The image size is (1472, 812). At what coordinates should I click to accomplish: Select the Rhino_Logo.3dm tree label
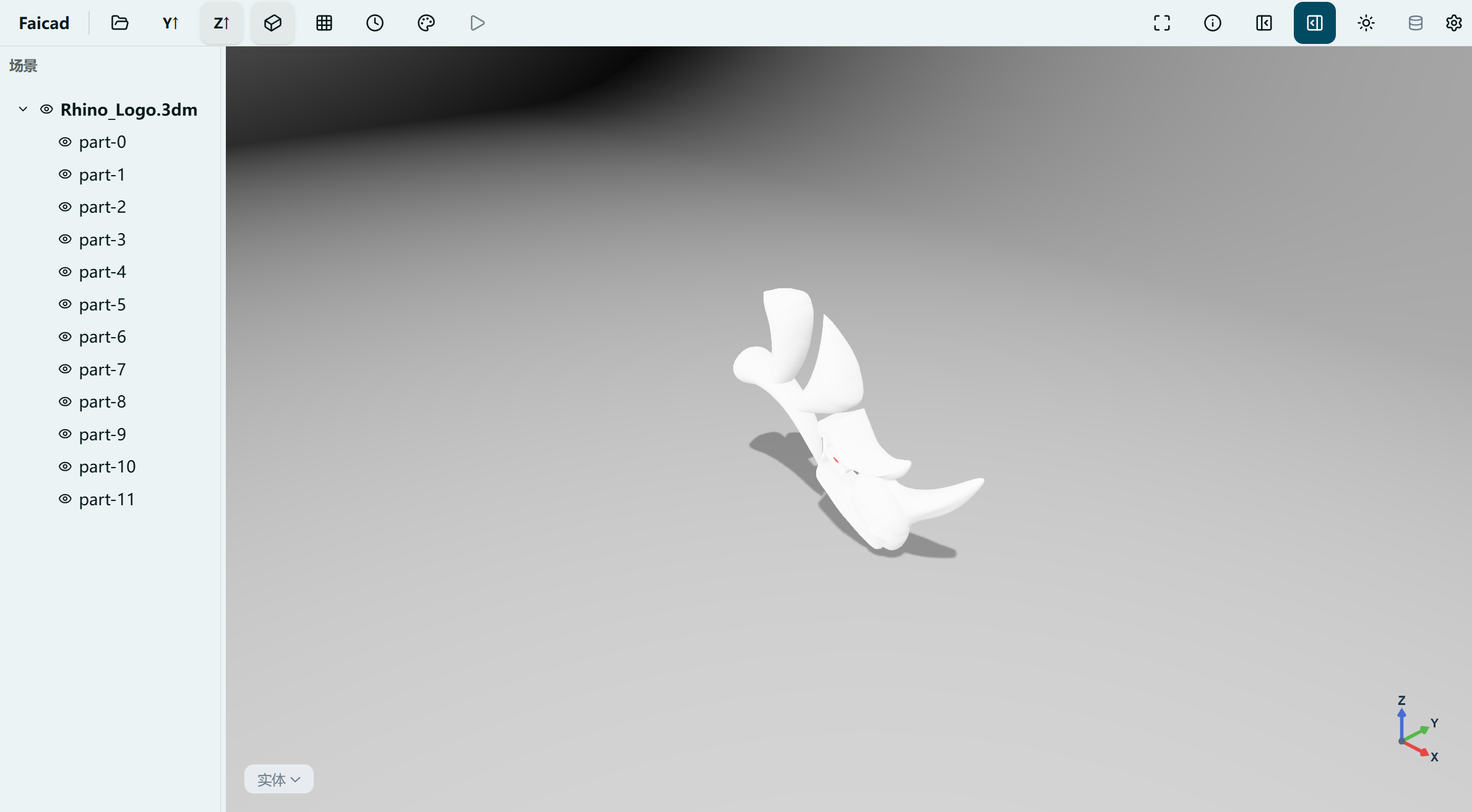pos(129,109)
